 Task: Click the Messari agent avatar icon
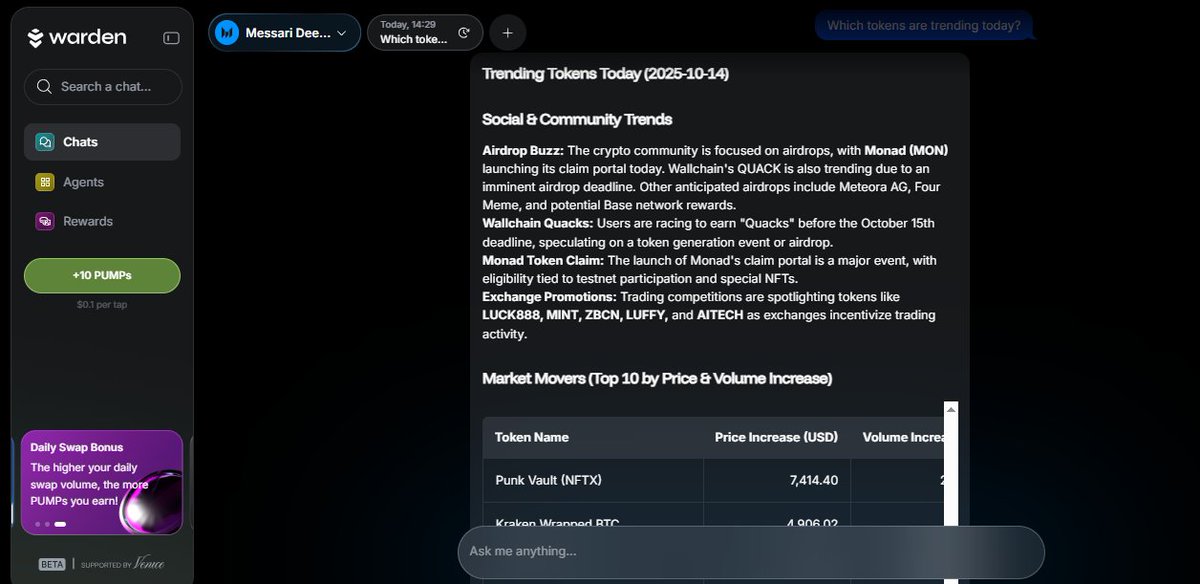point(228,33)
